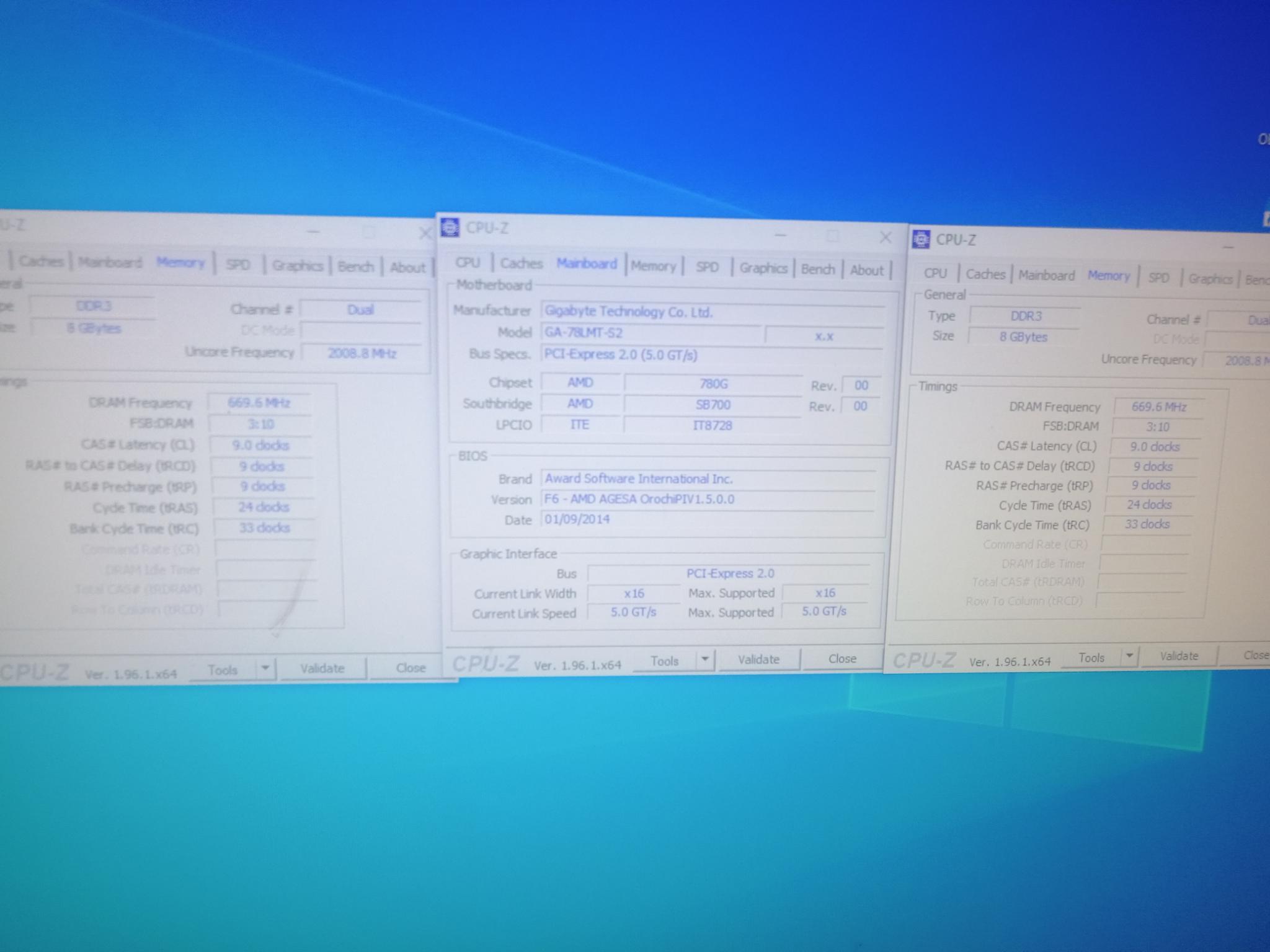
Task: Click Cycle Time 24 clocks in left window
Action: click(264, 508)
